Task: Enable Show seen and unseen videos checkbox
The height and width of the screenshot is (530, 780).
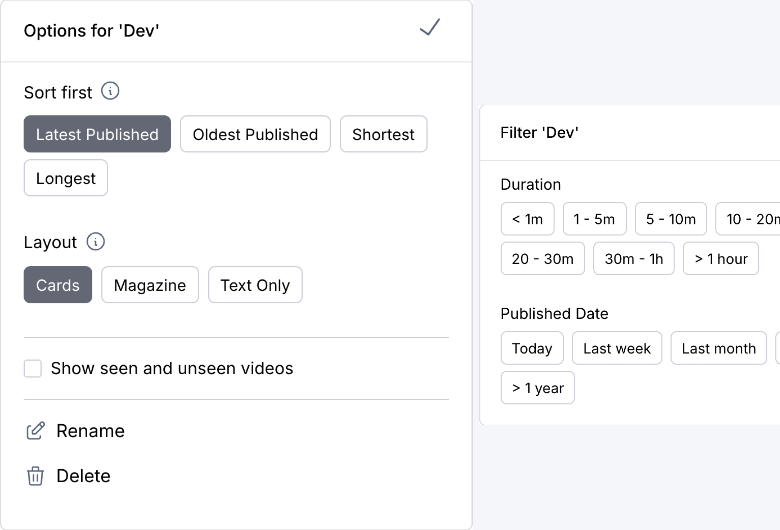Action: click(x=33, y=369)
